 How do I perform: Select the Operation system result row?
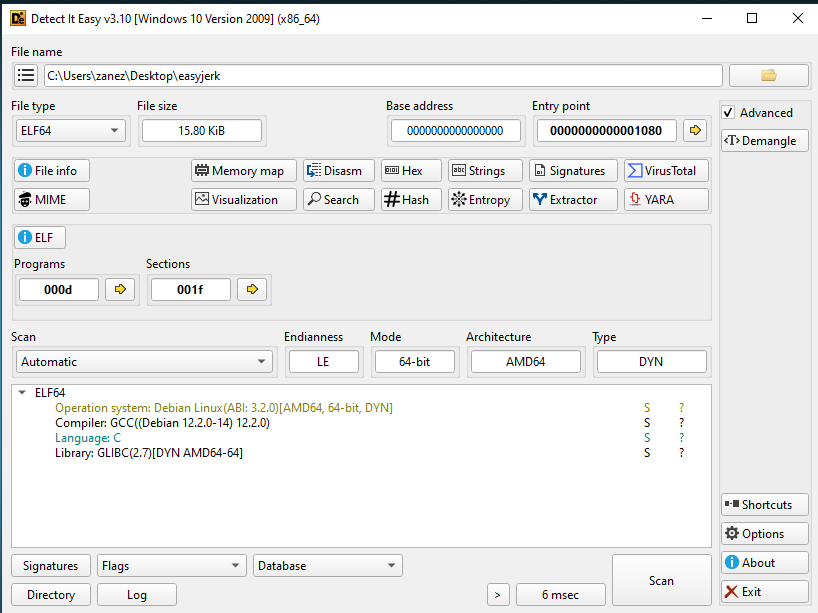(361, 408)
